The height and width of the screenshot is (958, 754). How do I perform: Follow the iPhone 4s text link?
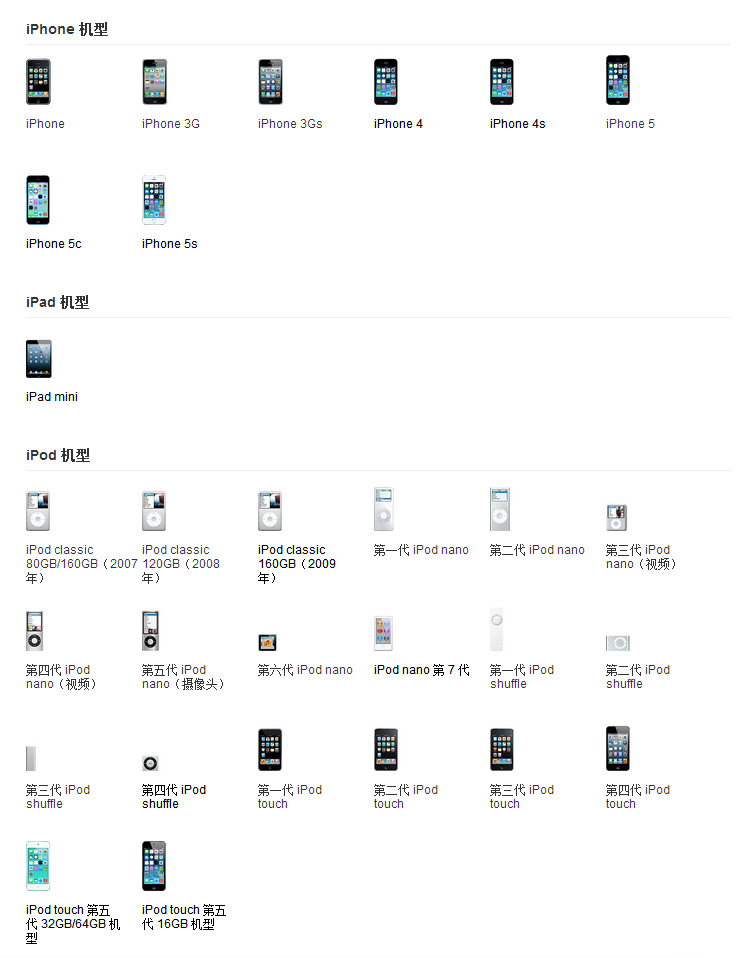[518, 123]
